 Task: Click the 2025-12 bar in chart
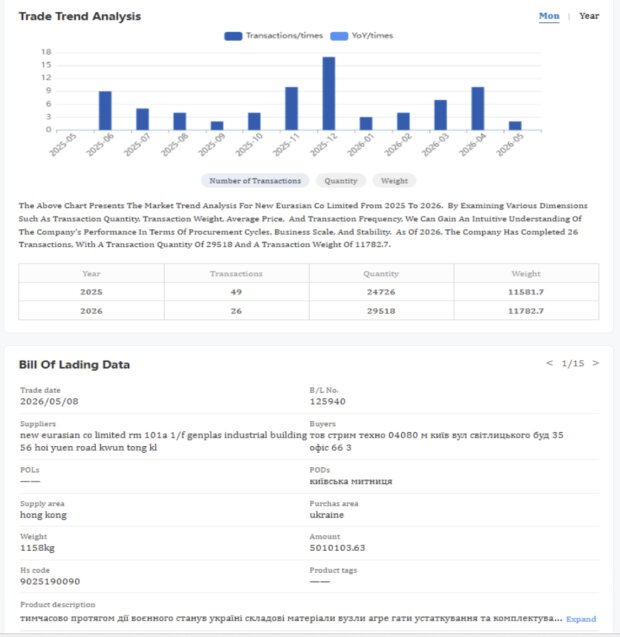click(x=329, y=93)
